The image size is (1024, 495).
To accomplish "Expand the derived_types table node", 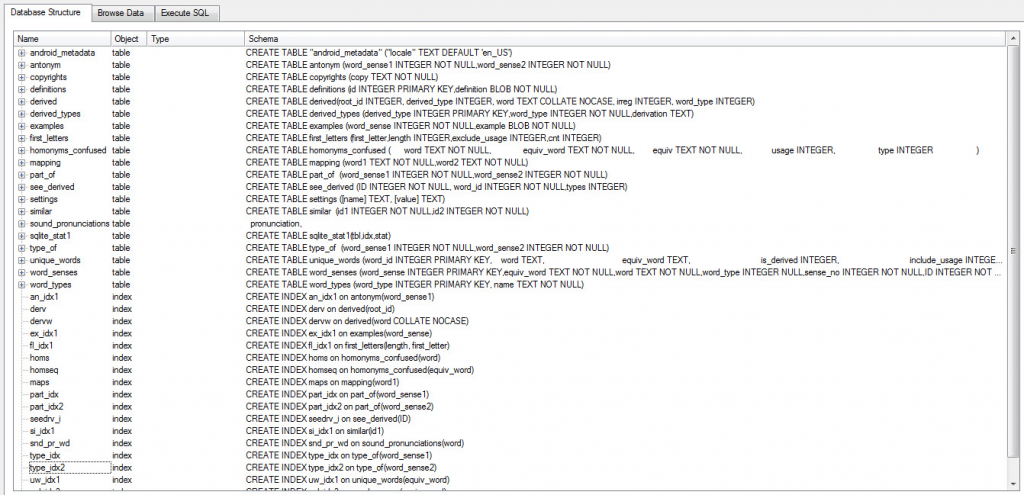I will (x=21, y=114).
